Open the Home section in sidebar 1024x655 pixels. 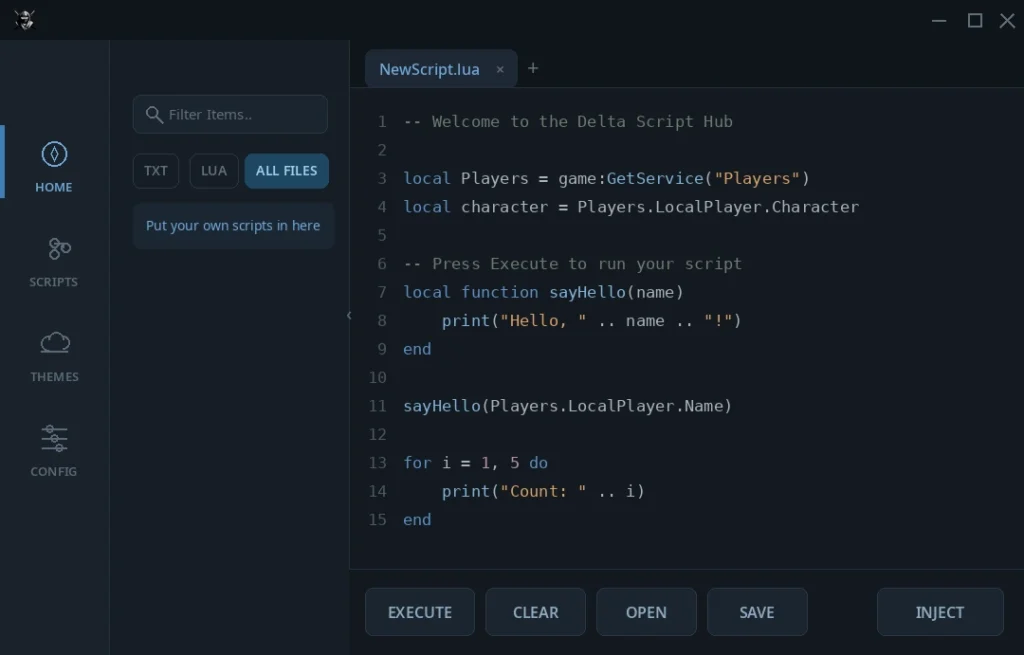[54, 167]
